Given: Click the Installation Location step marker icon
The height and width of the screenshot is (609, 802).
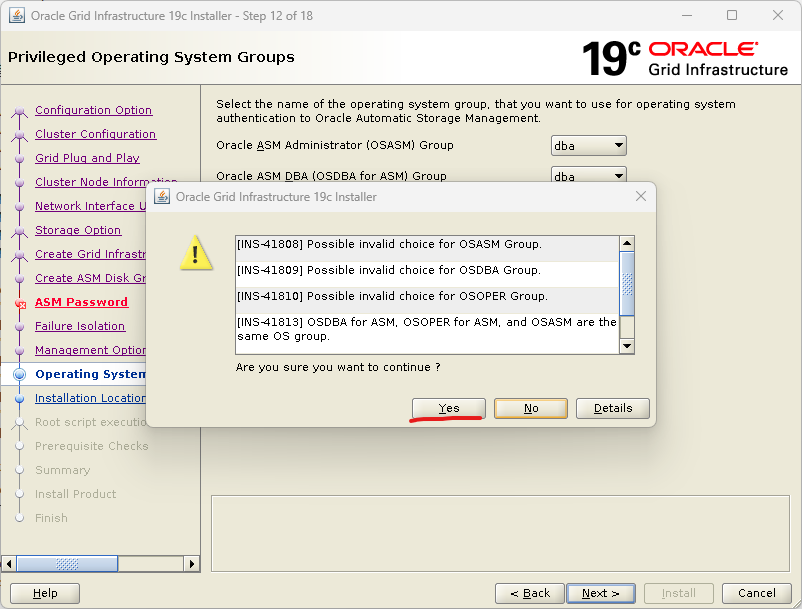Looking at the screenshot, I should click(19, 399).
